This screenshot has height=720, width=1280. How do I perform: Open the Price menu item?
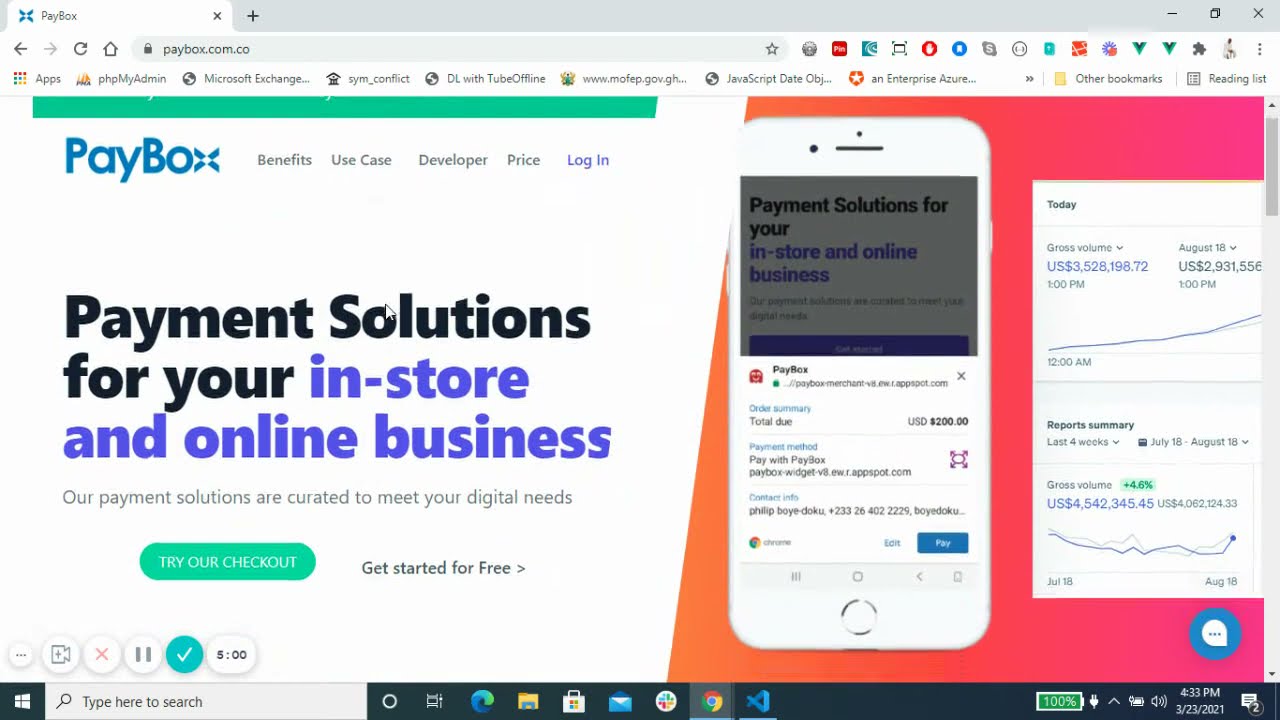(x=523, y=160)
